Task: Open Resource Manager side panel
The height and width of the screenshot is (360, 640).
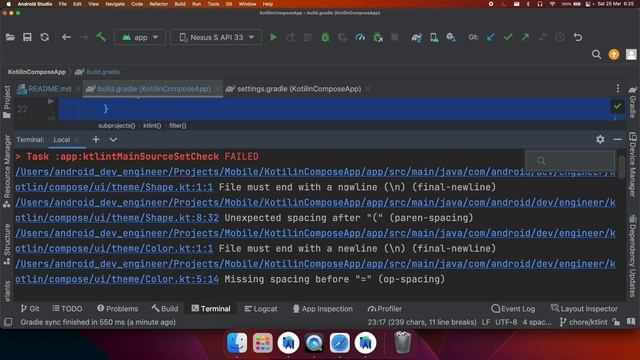Action: tap(7, 171)
